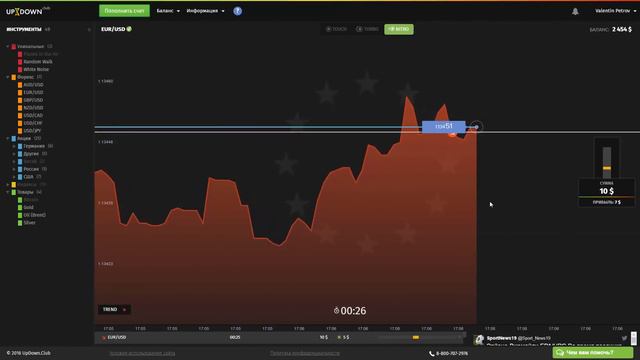Collapse the Форекс category
Image resolution: width=640 pixels, height=360 pixels.
8,77
